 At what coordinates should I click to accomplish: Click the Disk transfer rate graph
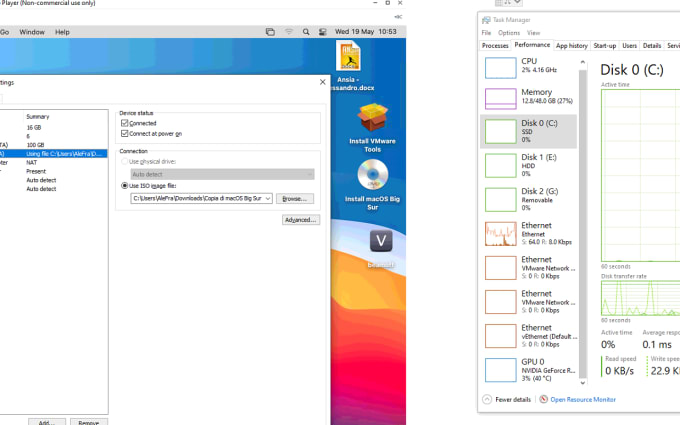[641, 298]
